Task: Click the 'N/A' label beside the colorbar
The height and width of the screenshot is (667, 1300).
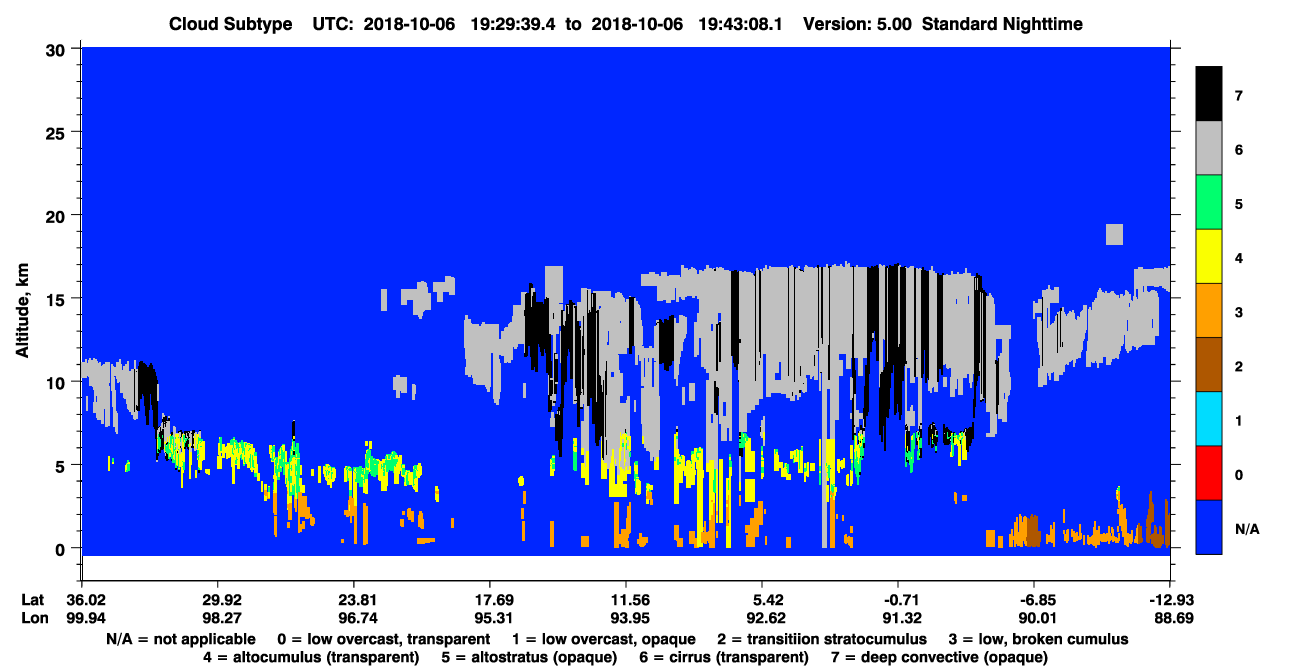Action: pos(1247,529)
